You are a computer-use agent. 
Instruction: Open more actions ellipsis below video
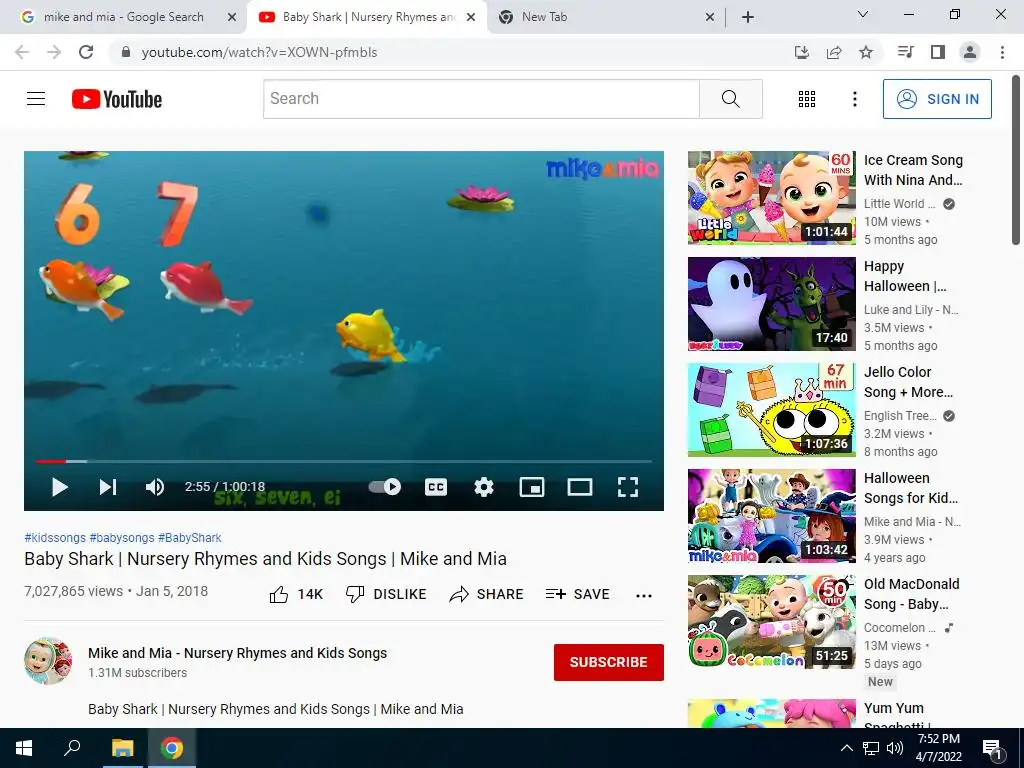point(644,595)
